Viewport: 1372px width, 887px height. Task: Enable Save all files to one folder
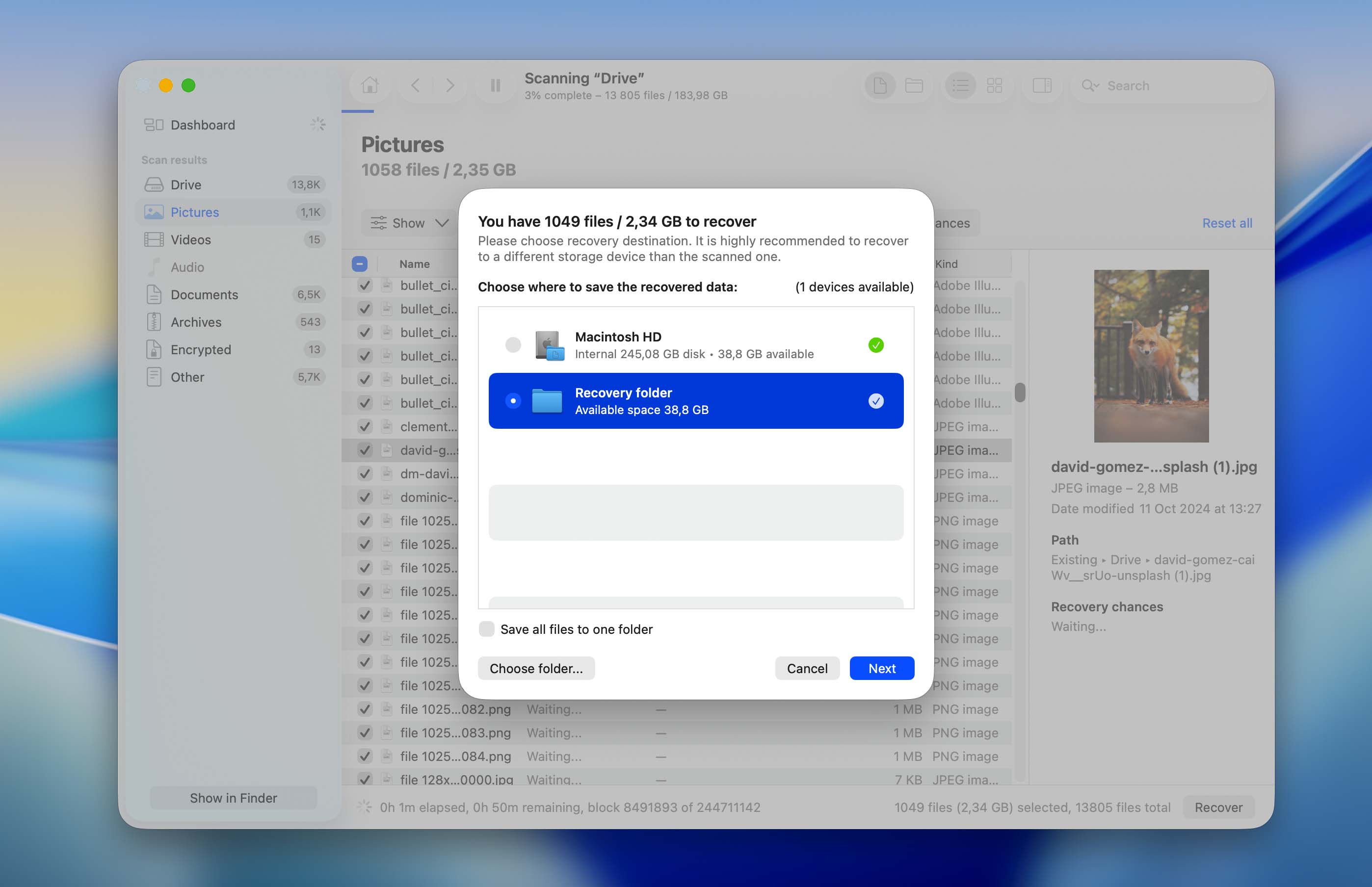(x=487, y=629)
